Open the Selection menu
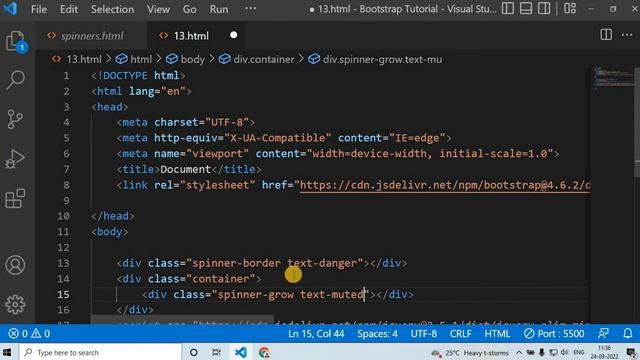The image size is (640, 360). coord(112,9)
